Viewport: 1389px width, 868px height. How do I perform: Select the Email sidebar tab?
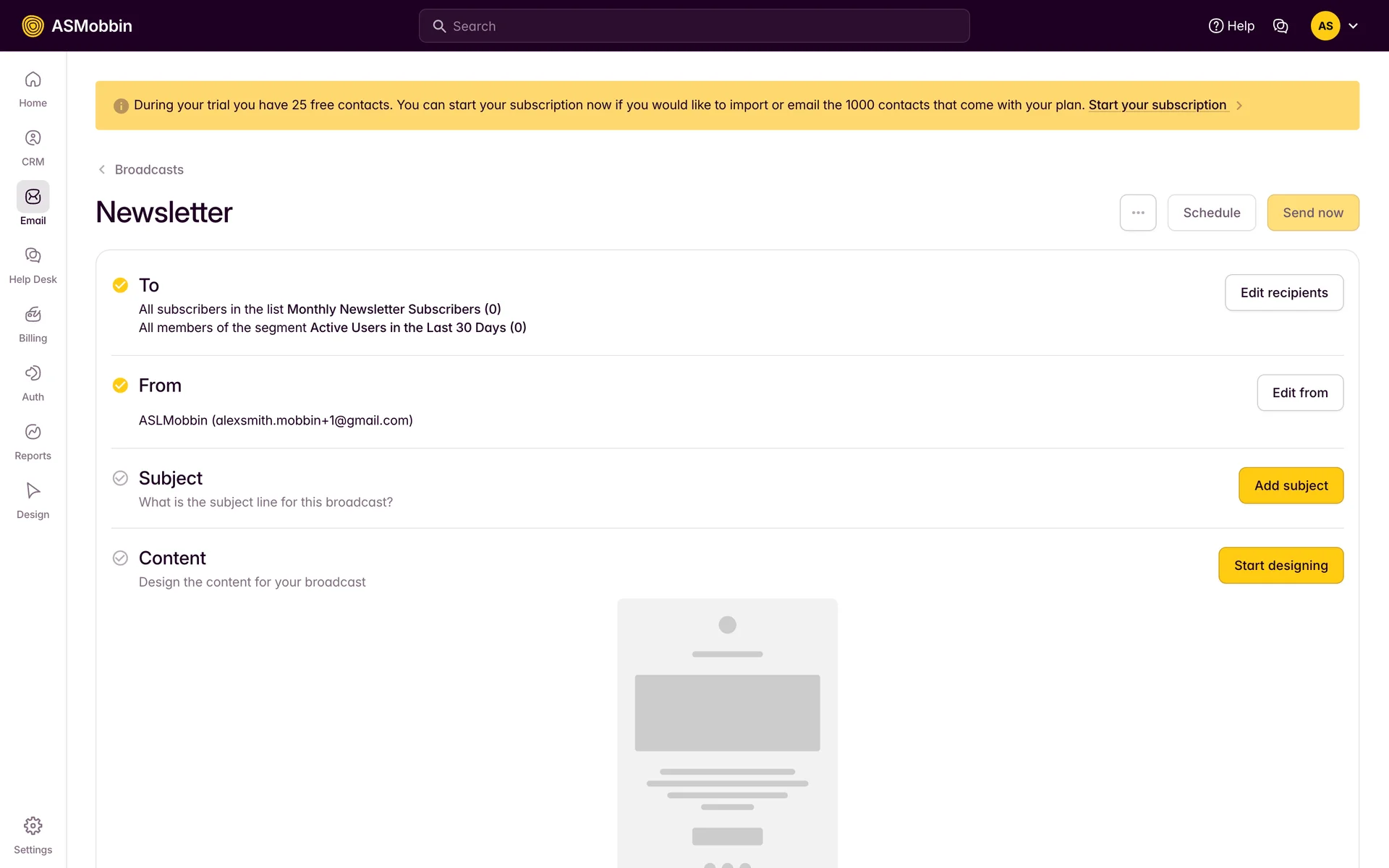(x=33, y=204)
